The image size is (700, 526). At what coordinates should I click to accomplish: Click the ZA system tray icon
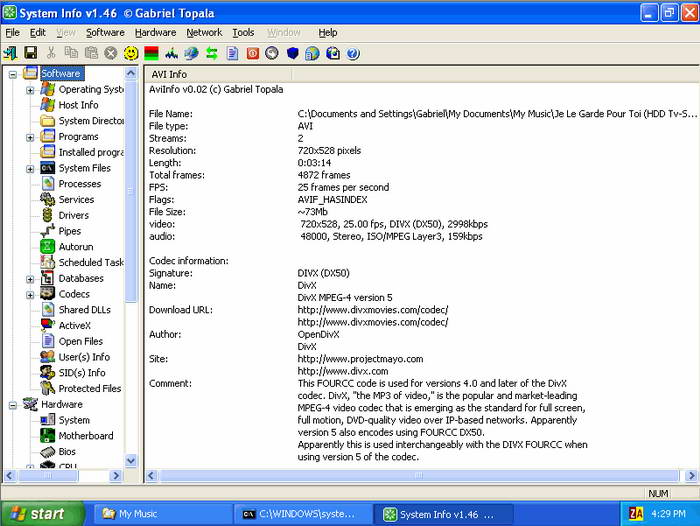636,514
